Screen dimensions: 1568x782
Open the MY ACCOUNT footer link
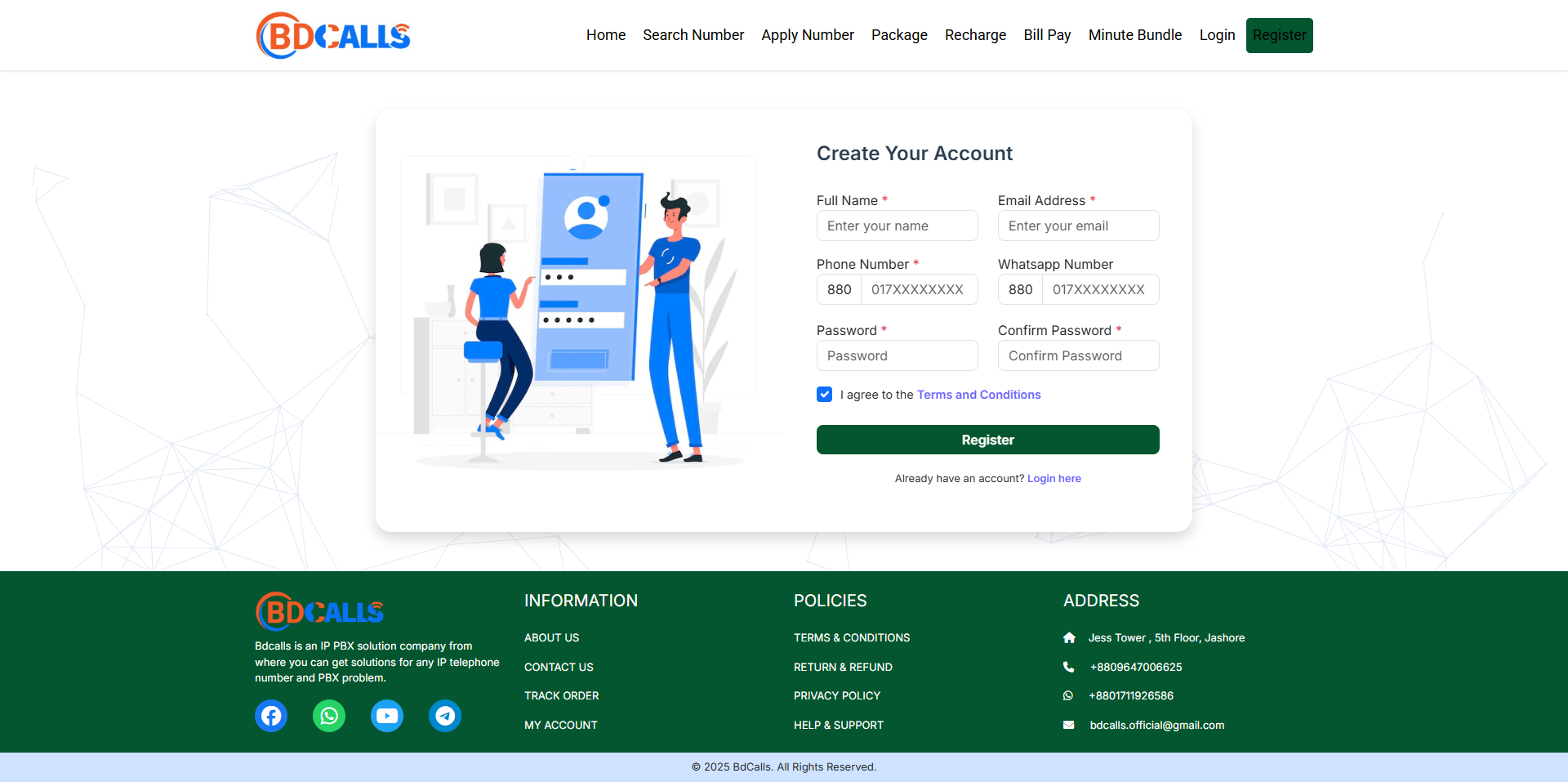tap(560, 725)
